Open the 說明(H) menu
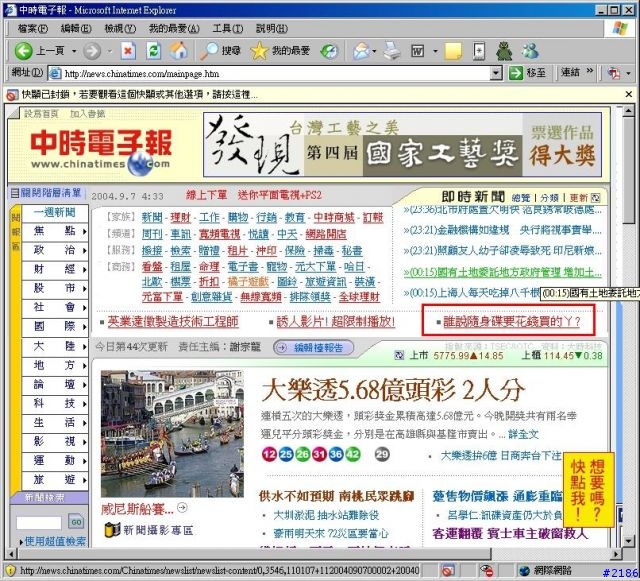Image resolution: width=640 pixels, height=581 pixels. click(272, 29)
